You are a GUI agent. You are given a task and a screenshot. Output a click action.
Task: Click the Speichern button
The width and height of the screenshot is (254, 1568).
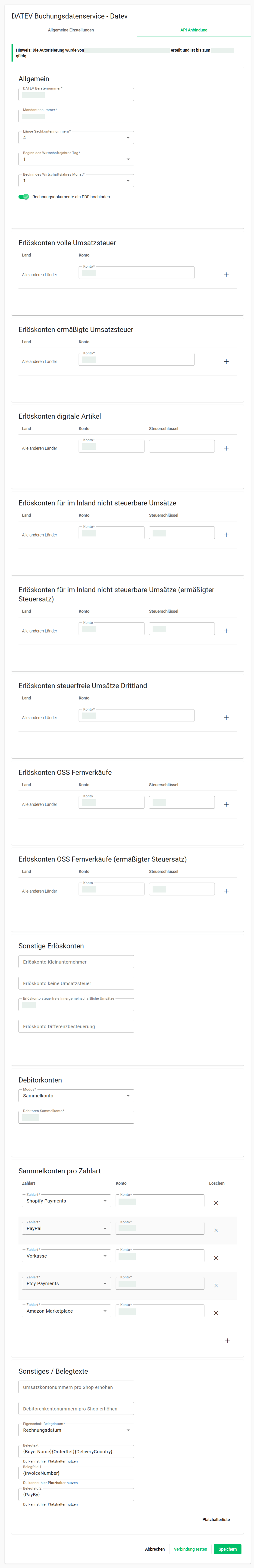coord(227,1549)
